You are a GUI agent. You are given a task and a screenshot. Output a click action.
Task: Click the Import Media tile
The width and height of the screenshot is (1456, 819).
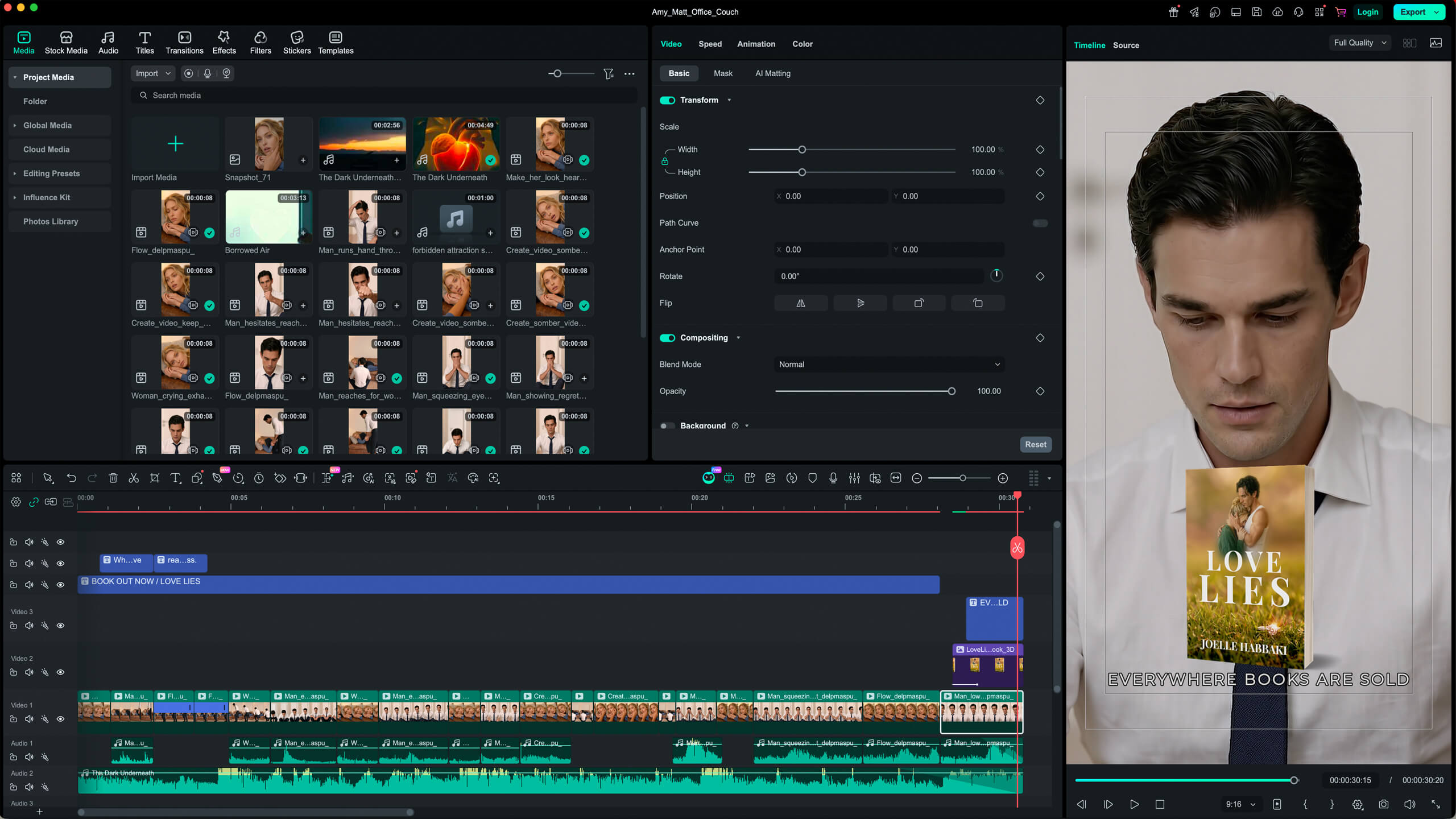175,144
